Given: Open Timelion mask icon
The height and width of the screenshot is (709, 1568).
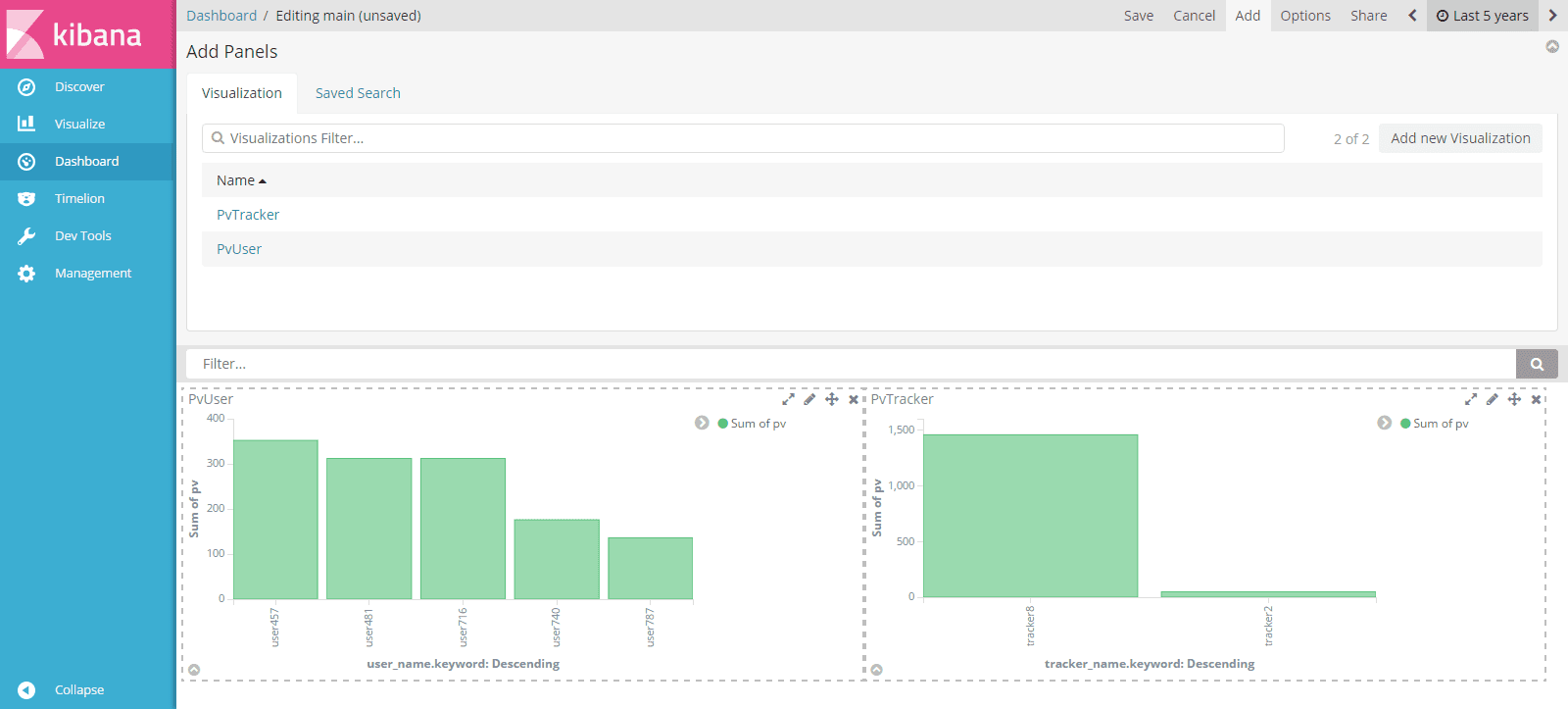Looking at the screenshot, I should tap(26, 199).
